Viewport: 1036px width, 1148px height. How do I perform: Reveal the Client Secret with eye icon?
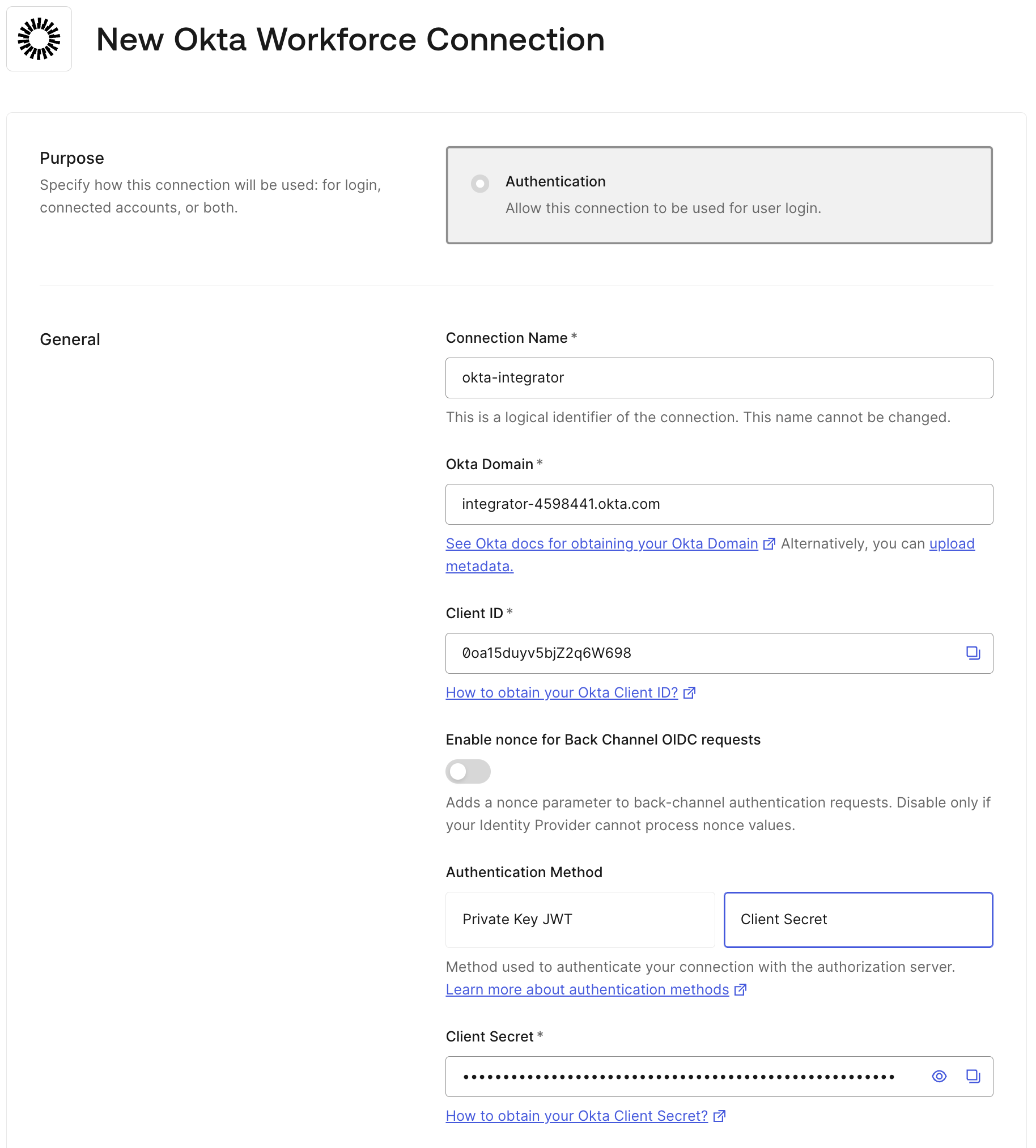(x=939, y=1076)
